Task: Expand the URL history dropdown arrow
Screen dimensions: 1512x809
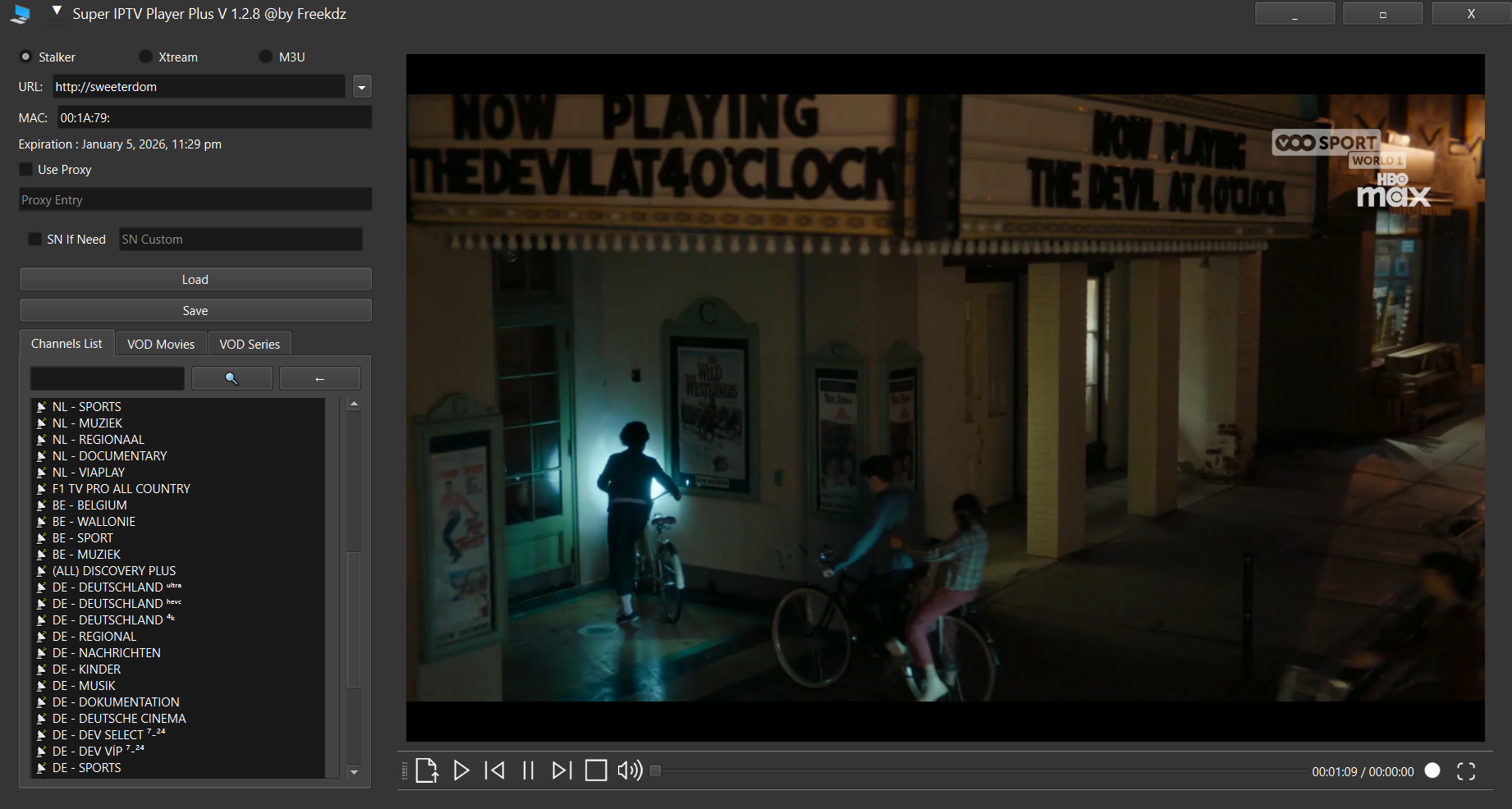Action: [362, 86]
